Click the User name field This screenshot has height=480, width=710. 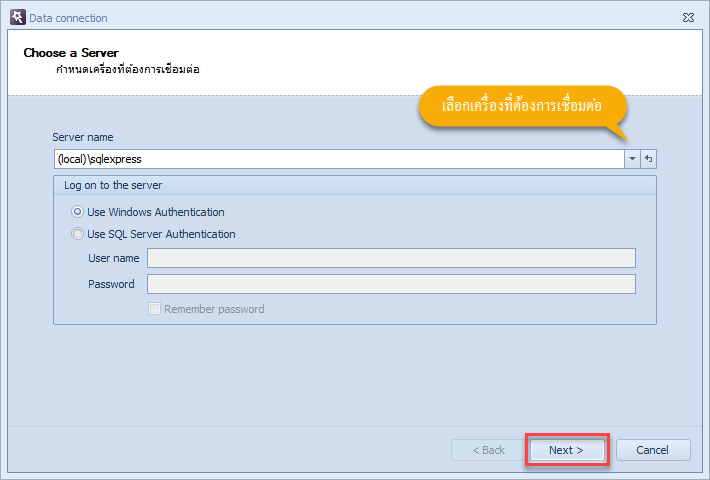(x=391, y=258)
